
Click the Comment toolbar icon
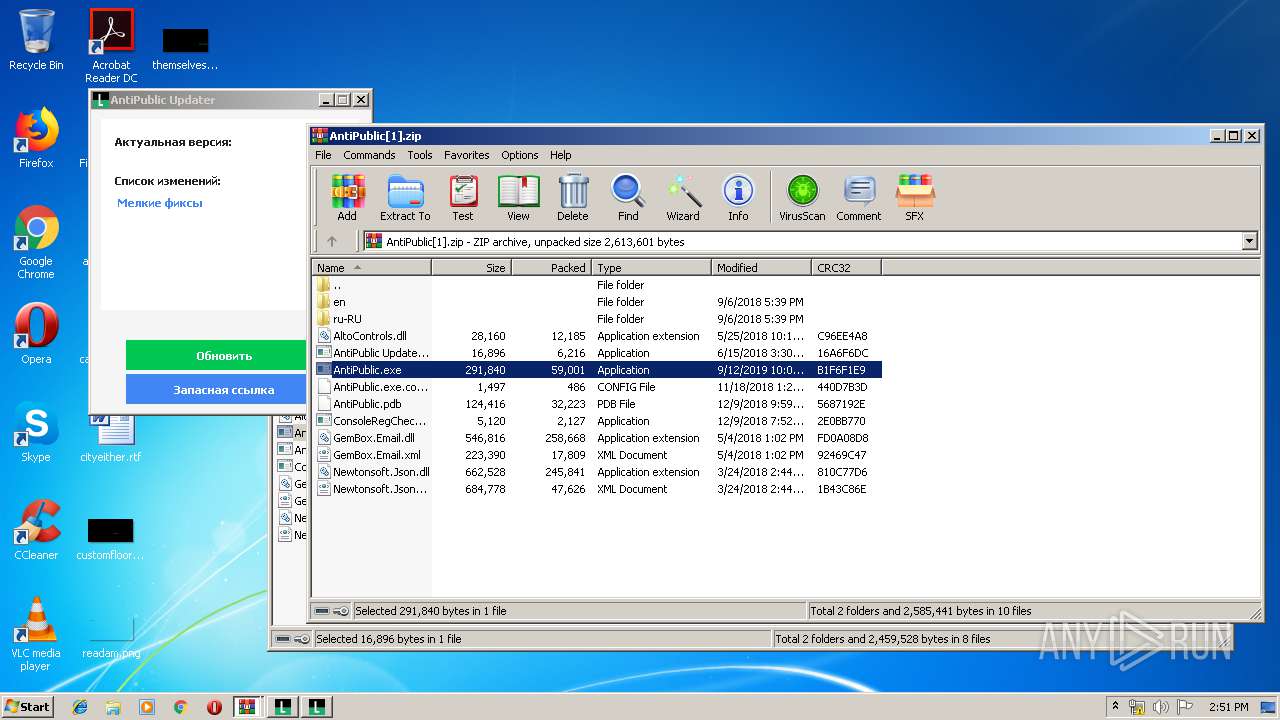coord(859,197)
